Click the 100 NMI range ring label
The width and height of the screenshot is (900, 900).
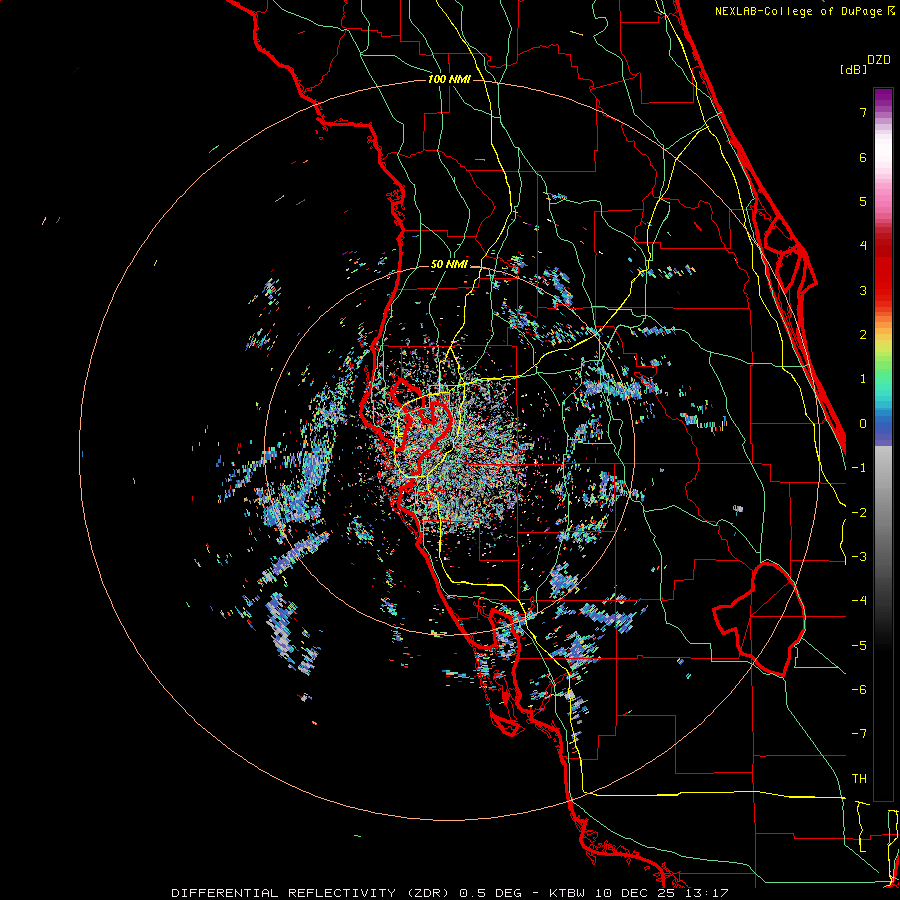point(449,79)
